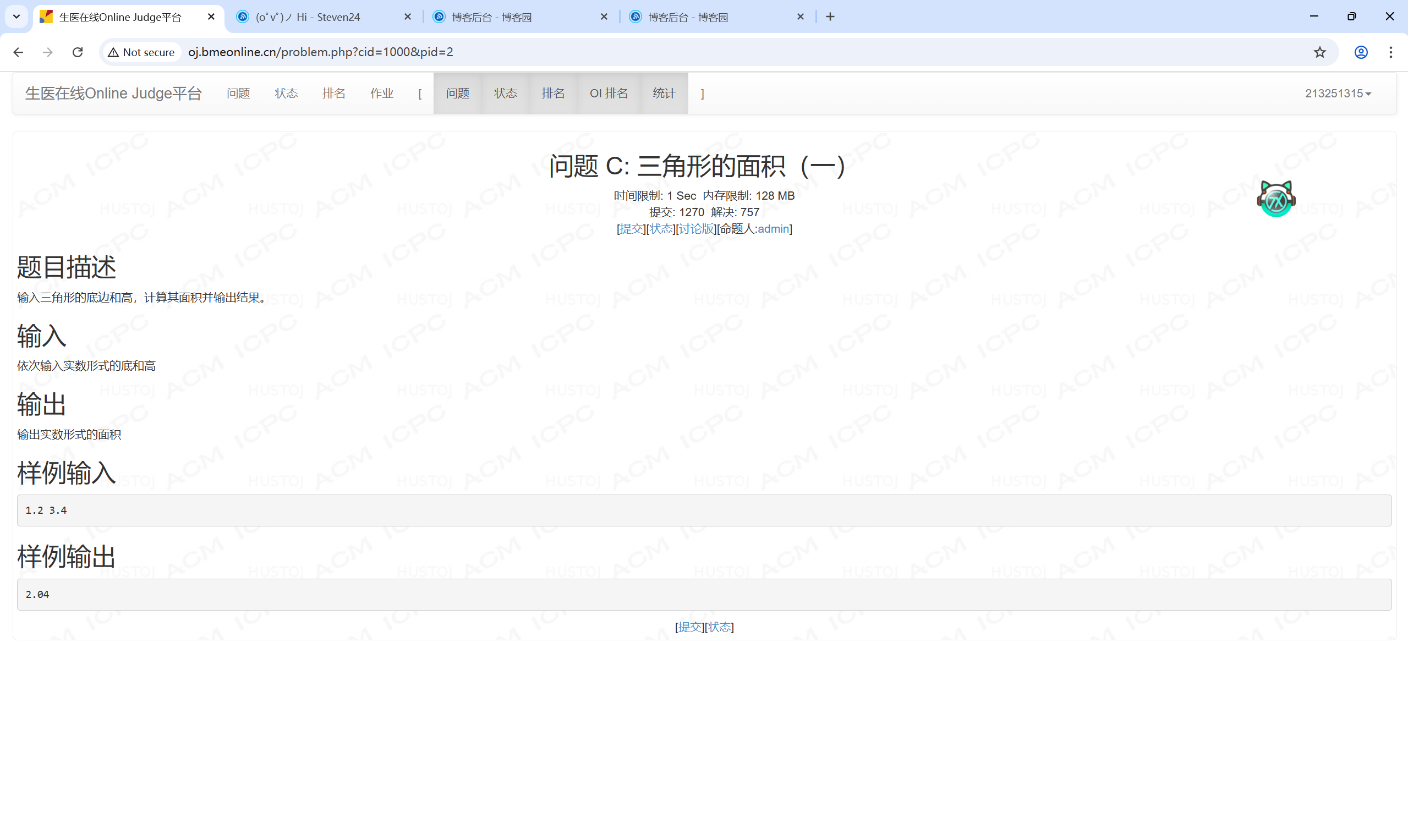
Task: Click the bottom 状态 status link
Action: (719, 627)
